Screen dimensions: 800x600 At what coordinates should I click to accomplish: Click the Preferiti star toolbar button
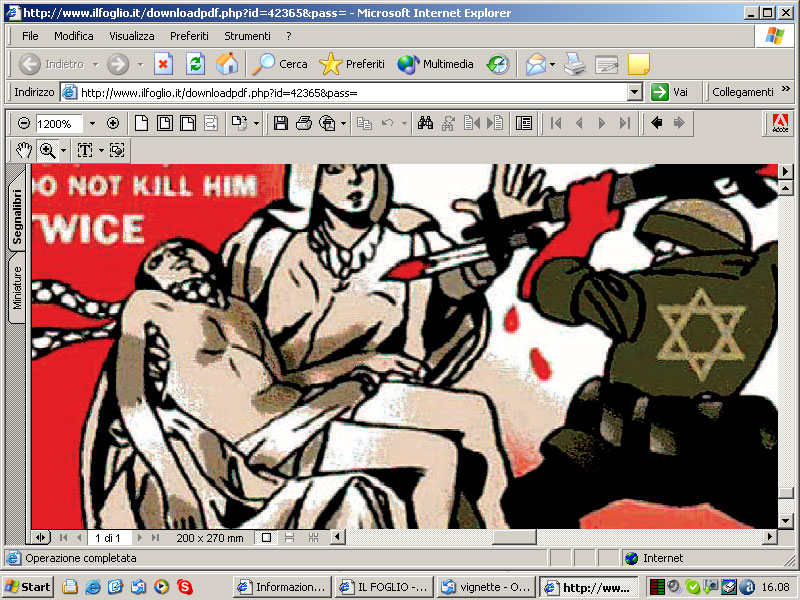point(352,64)
